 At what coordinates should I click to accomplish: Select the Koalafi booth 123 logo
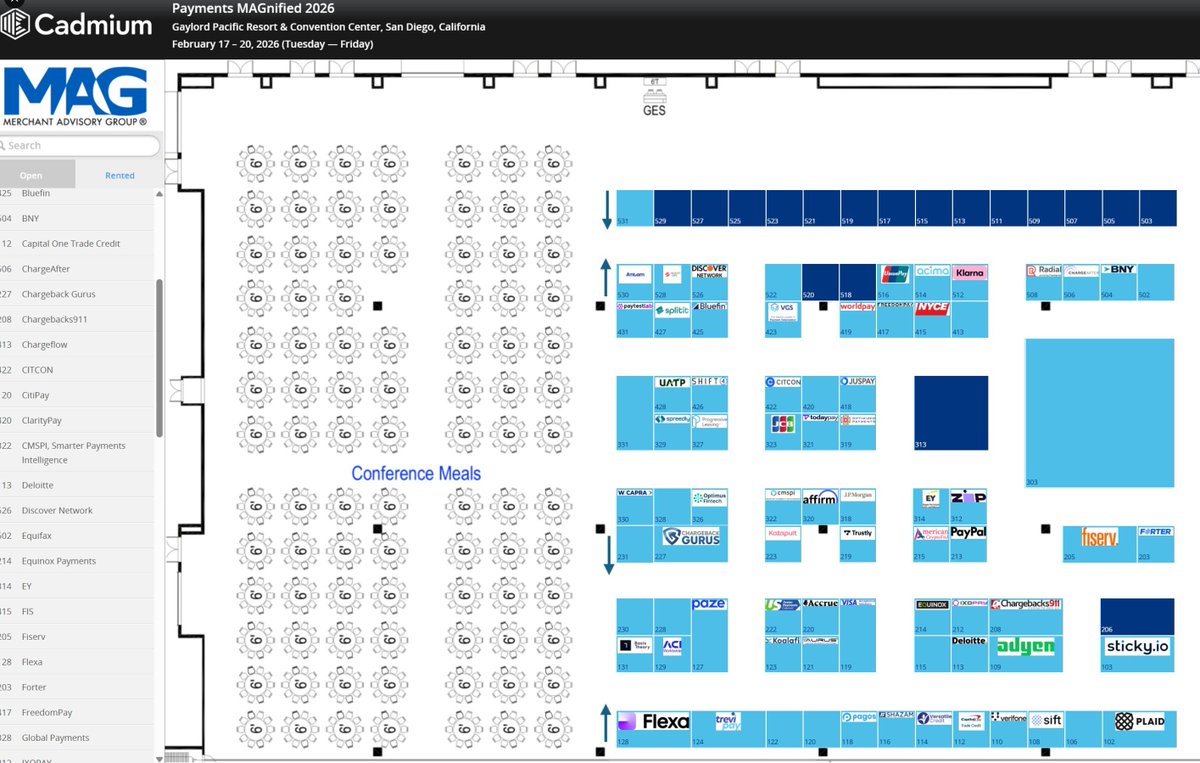click(783, 641)
